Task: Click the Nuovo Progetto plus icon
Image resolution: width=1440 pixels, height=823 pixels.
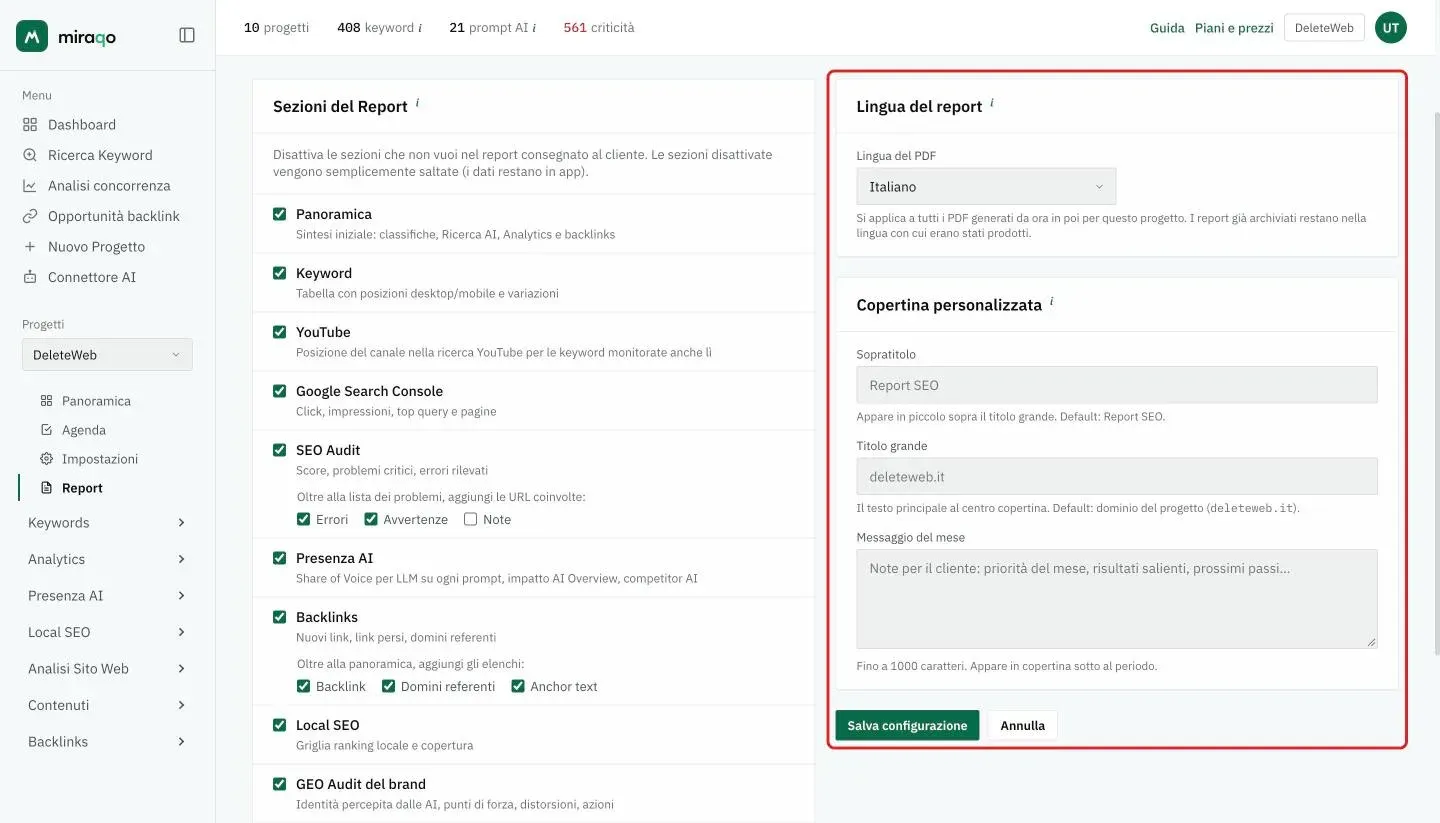Action: [30, 247]
